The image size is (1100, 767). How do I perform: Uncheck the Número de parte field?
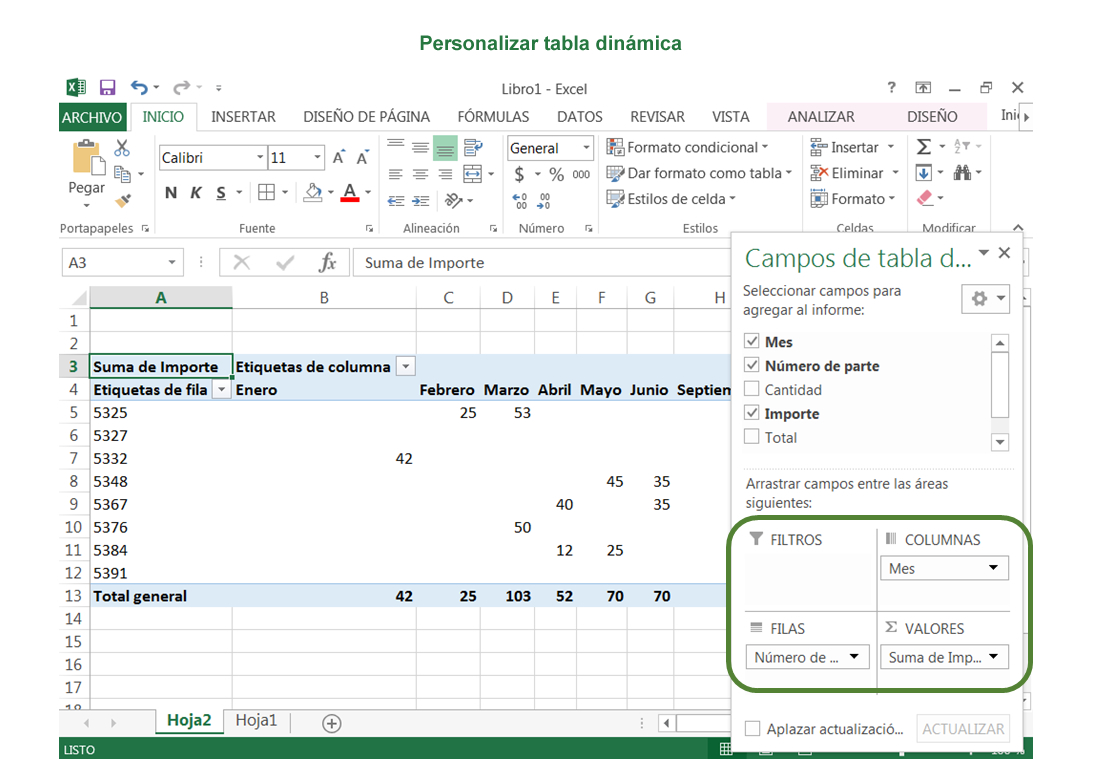coord(752,365)
